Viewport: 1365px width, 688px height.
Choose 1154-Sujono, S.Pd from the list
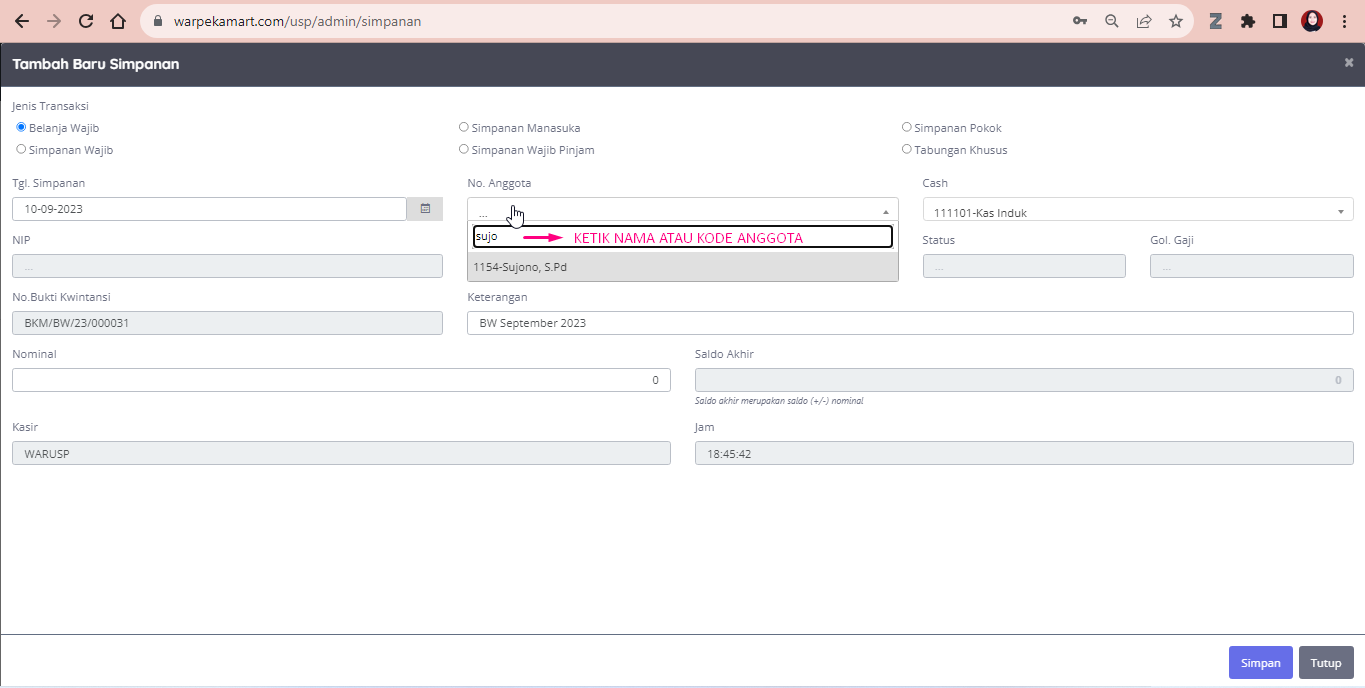683,267
